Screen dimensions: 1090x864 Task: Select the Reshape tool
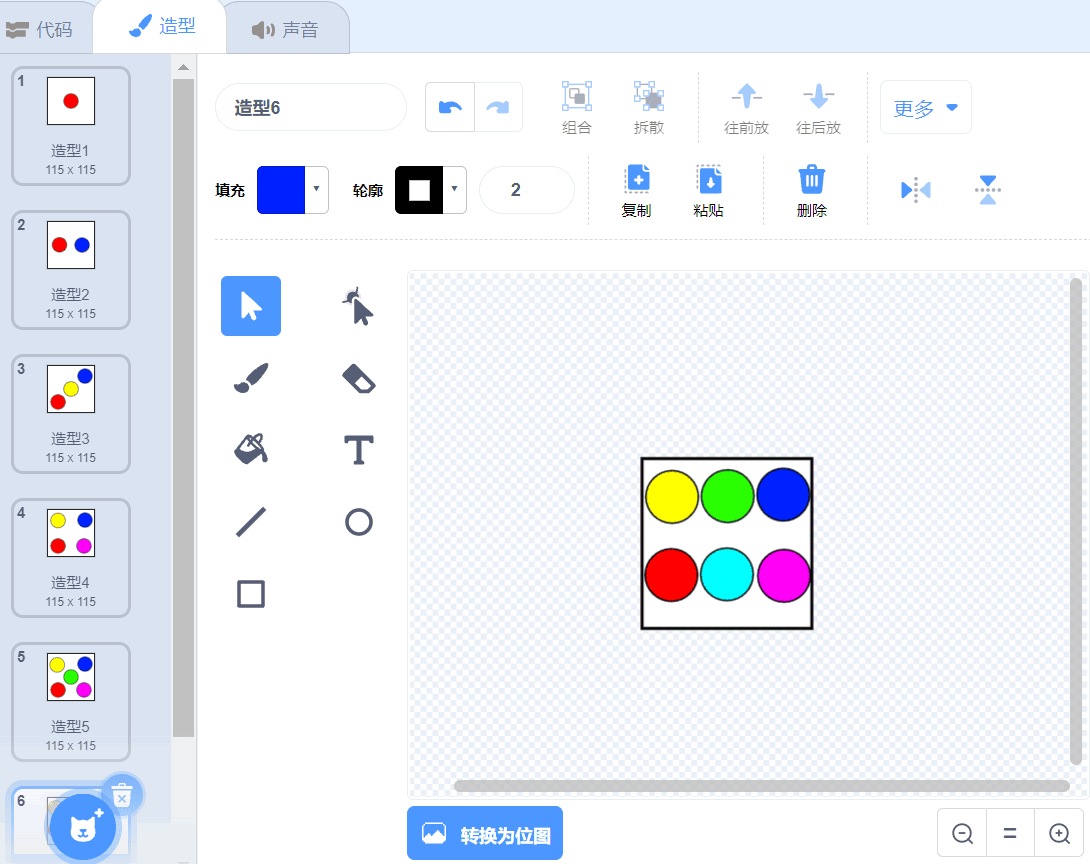[x=359, y=306]
